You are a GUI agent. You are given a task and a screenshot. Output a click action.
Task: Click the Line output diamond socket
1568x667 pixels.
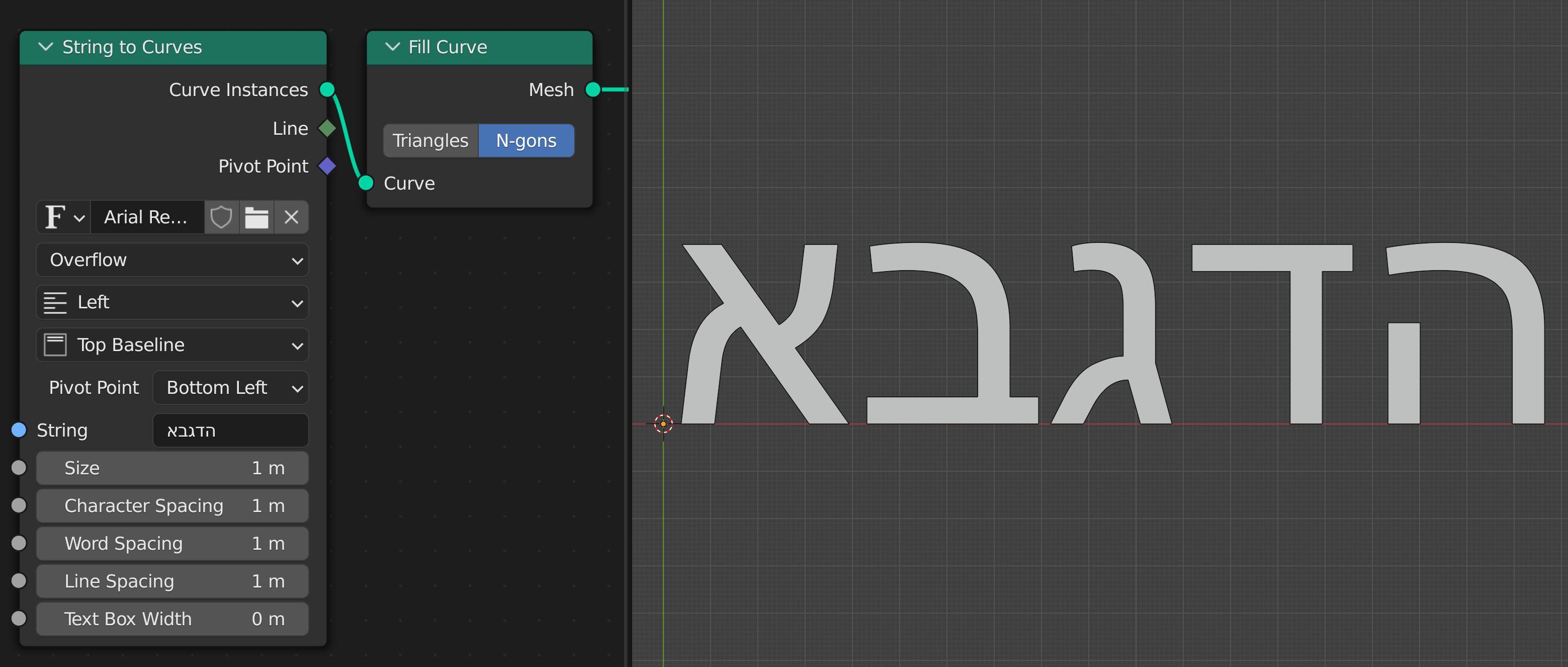click(x=327, y=128)
